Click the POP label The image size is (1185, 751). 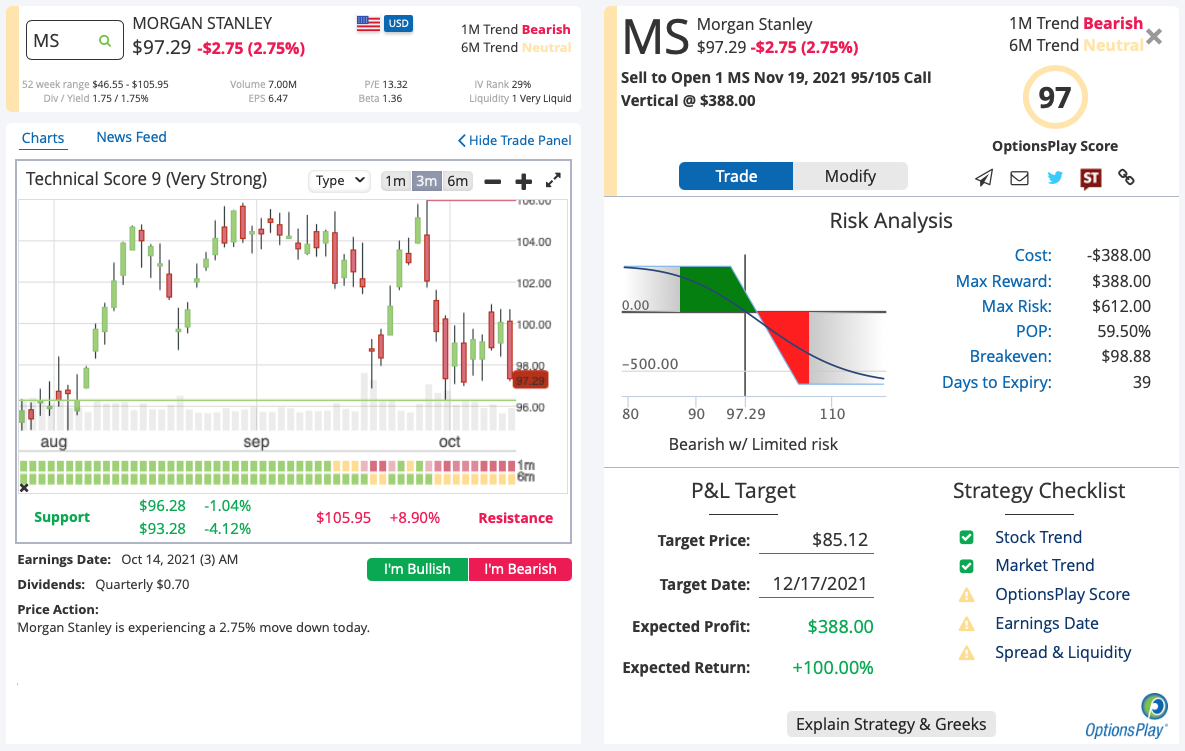click(x=1034, y=331)
